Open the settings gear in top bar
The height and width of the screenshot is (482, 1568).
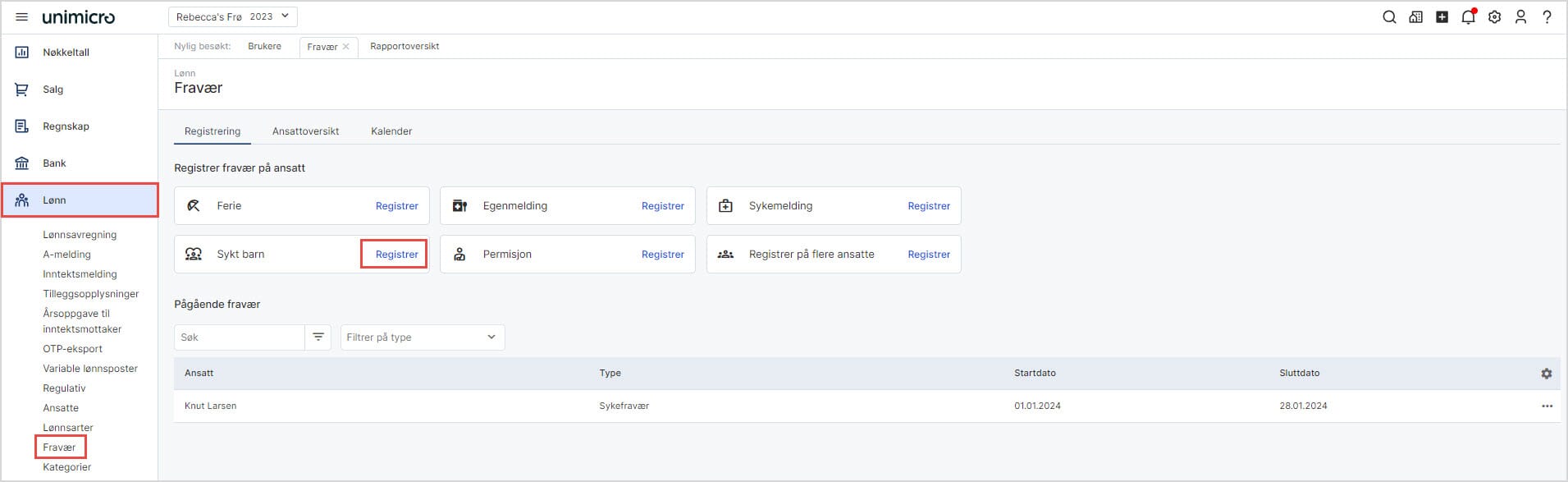(x=1494, y=17)
